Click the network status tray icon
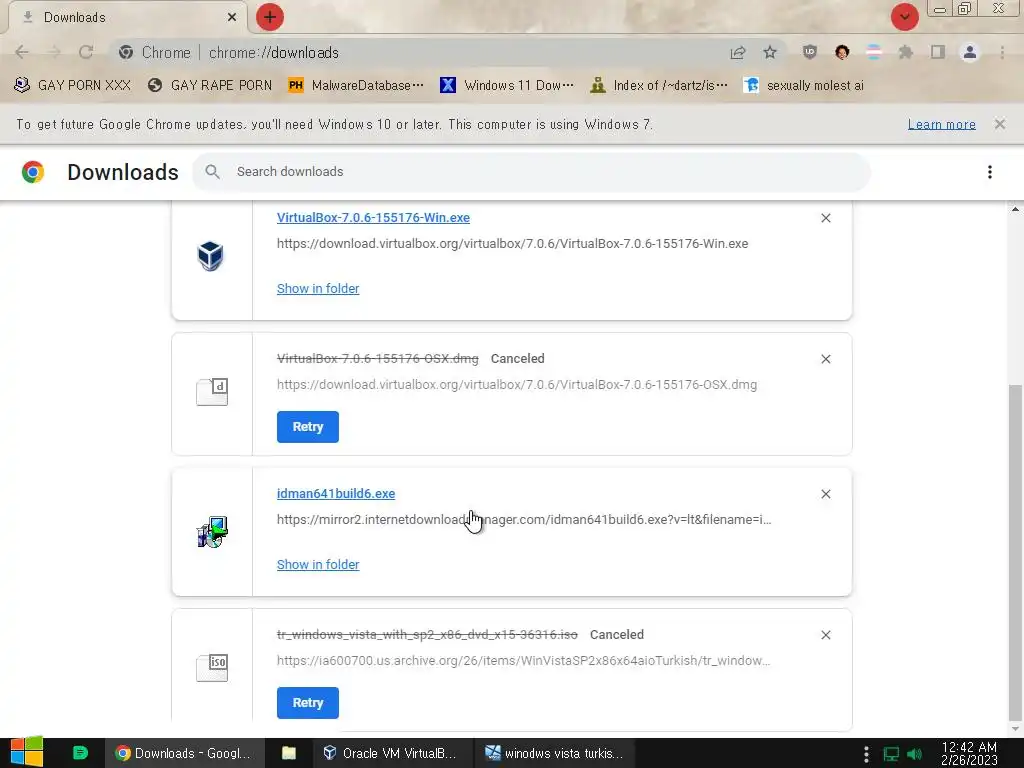 891,754
